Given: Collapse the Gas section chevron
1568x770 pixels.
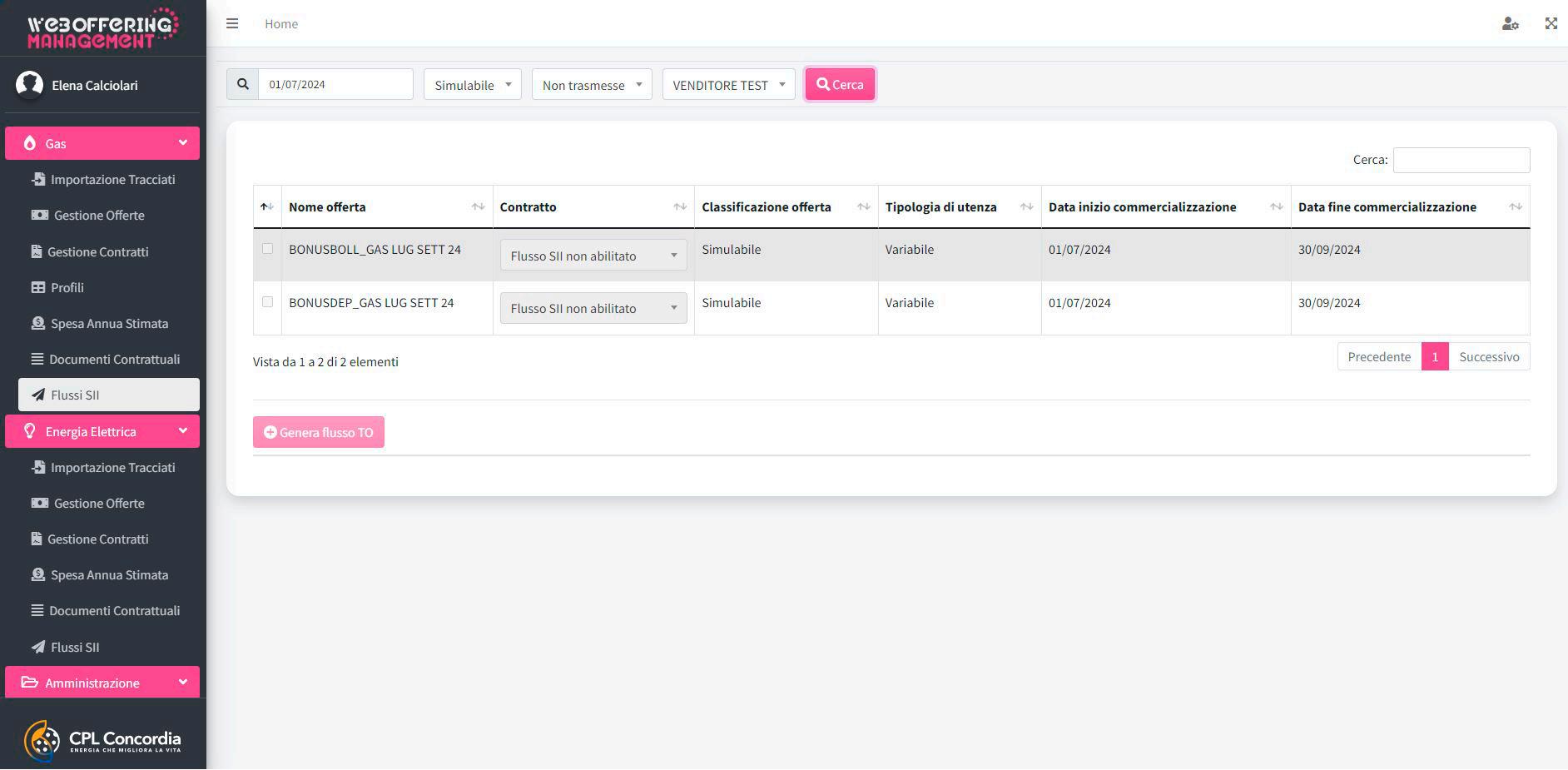Looking at the screenshot, I should pyautogui.click(x=182, y=143).
